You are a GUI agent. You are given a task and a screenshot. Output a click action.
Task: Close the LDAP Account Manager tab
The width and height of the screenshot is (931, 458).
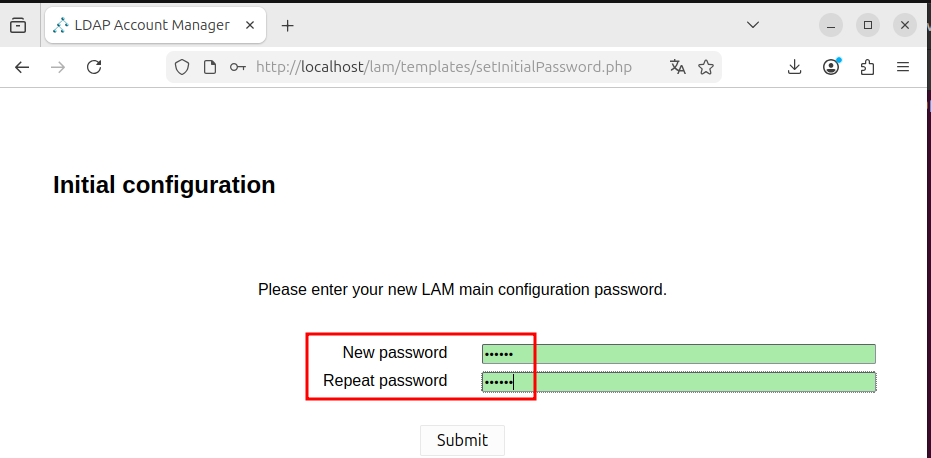248,25
